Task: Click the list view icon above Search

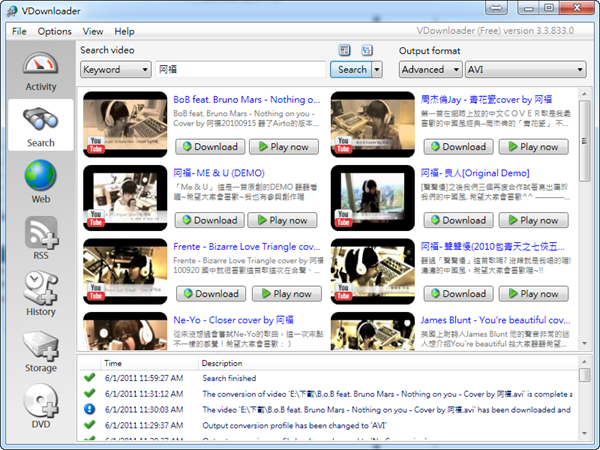Action: 344,50
